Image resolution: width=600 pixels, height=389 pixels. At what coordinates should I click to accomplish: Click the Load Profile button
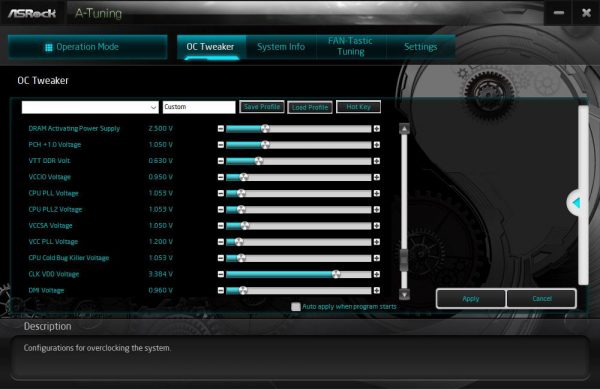tap(310, 107)
